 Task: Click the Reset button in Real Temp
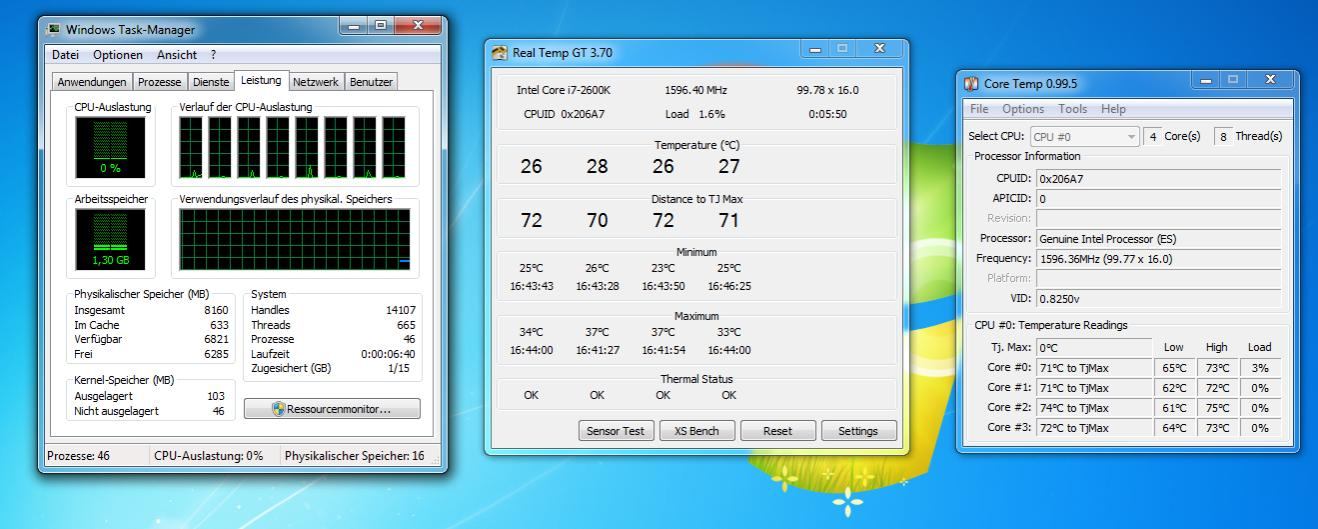777,431
